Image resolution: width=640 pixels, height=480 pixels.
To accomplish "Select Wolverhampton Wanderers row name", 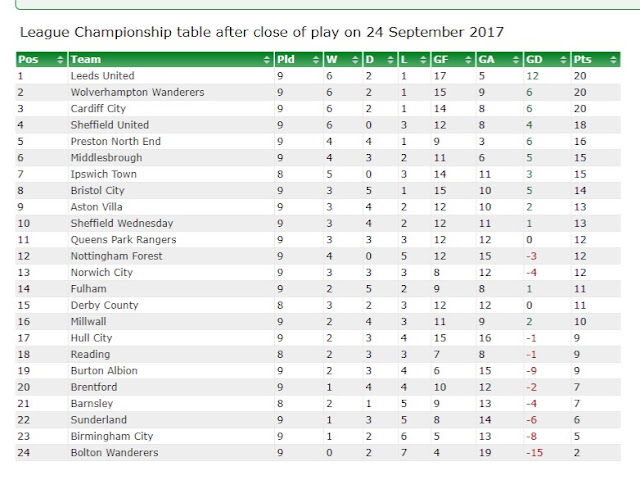I will tap(138, 92).
